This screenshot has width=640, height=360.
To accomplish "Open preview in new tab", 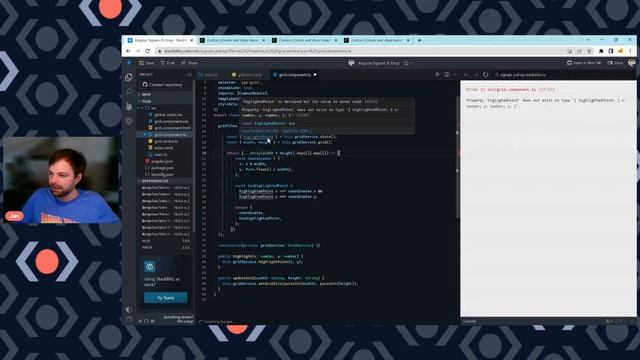I will (x=584, y=63).
